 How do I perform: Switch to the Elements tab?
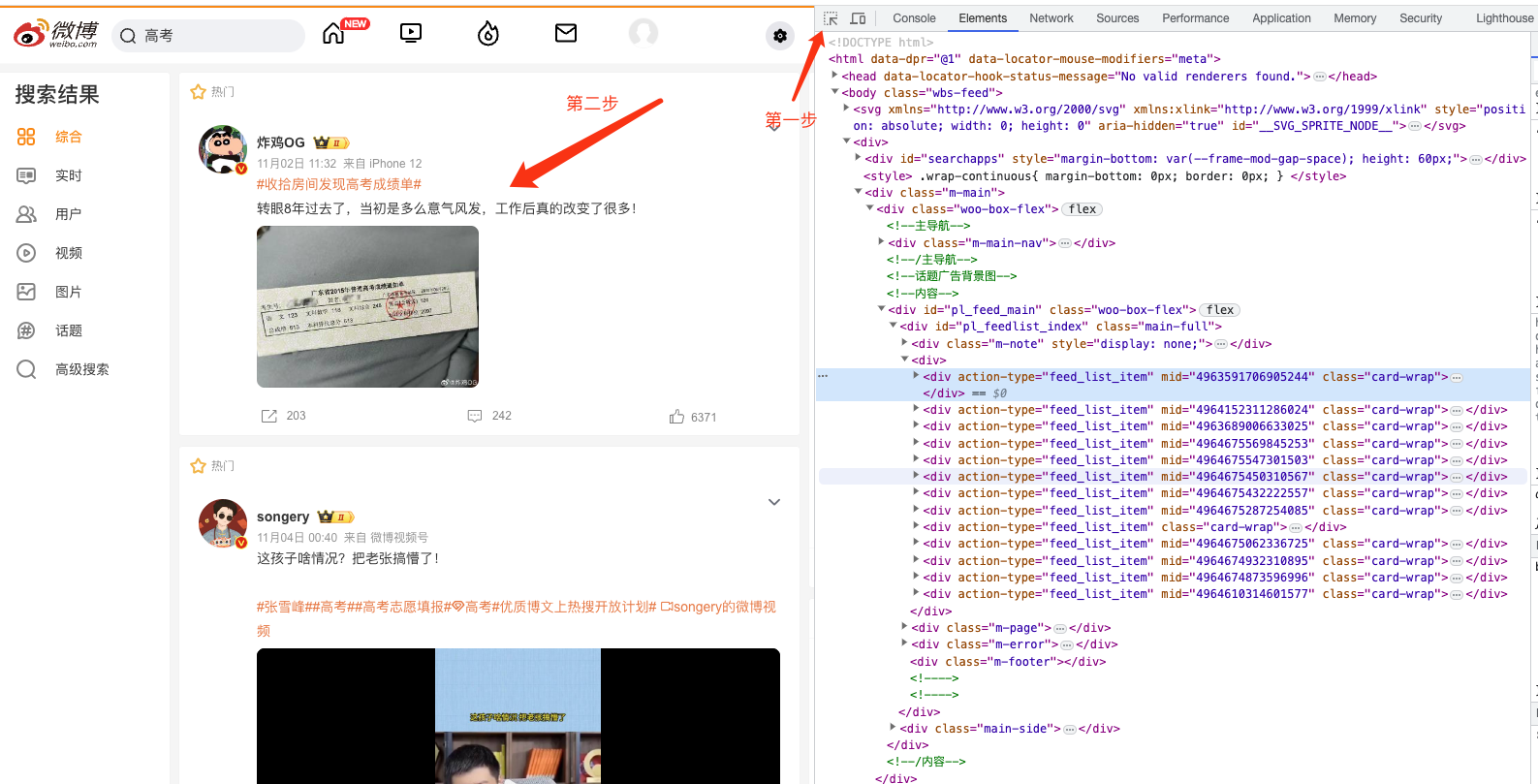(983, 18)
